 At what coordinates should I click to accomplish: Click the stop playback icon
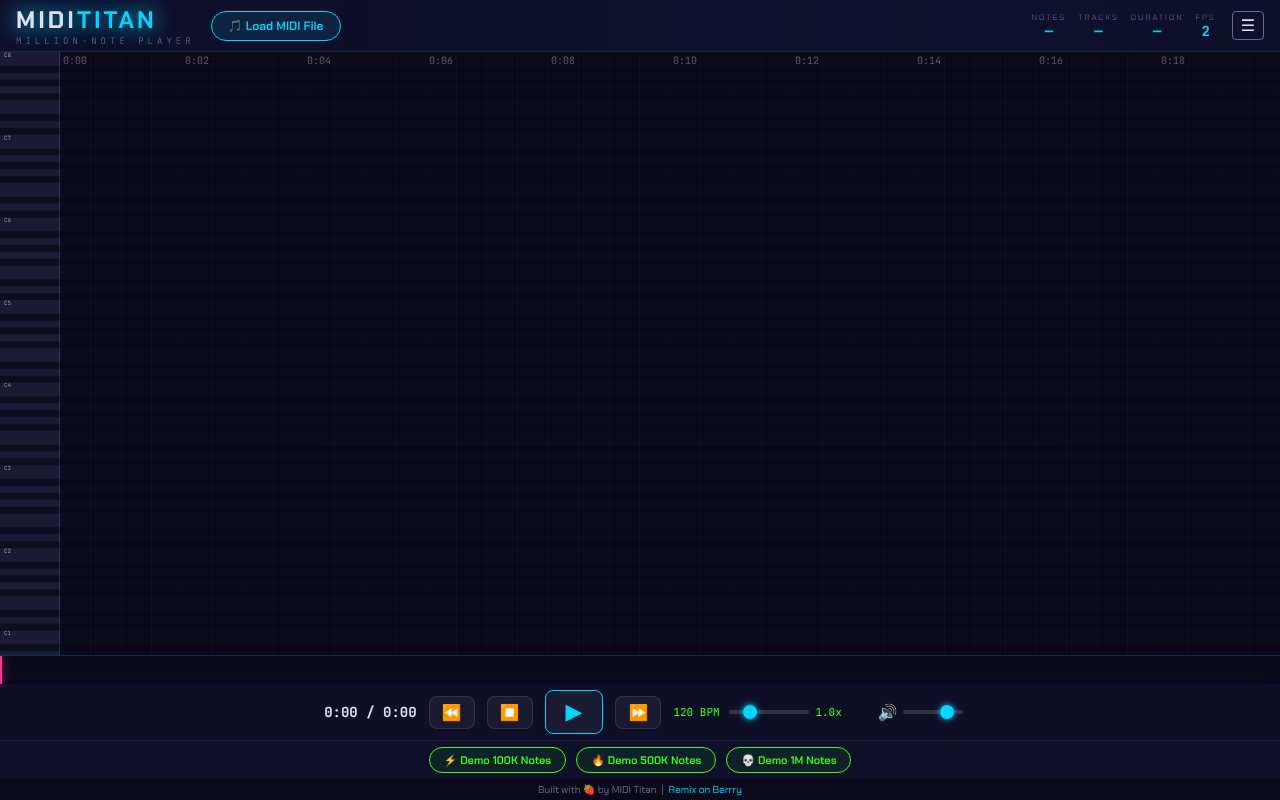tap(509, 712)
